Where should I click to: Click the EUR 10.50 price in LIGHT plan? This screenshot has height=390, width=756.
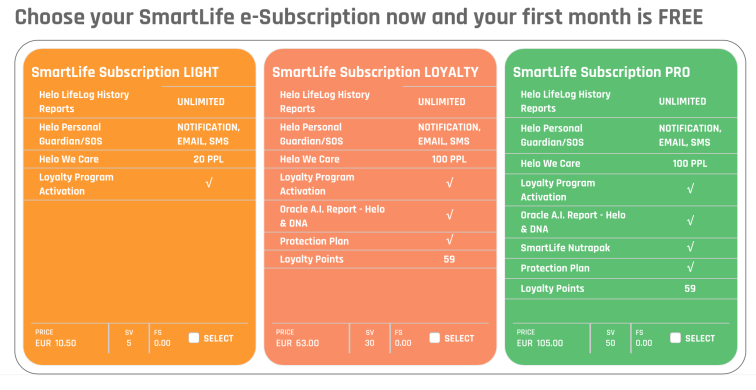coord(56,343)
